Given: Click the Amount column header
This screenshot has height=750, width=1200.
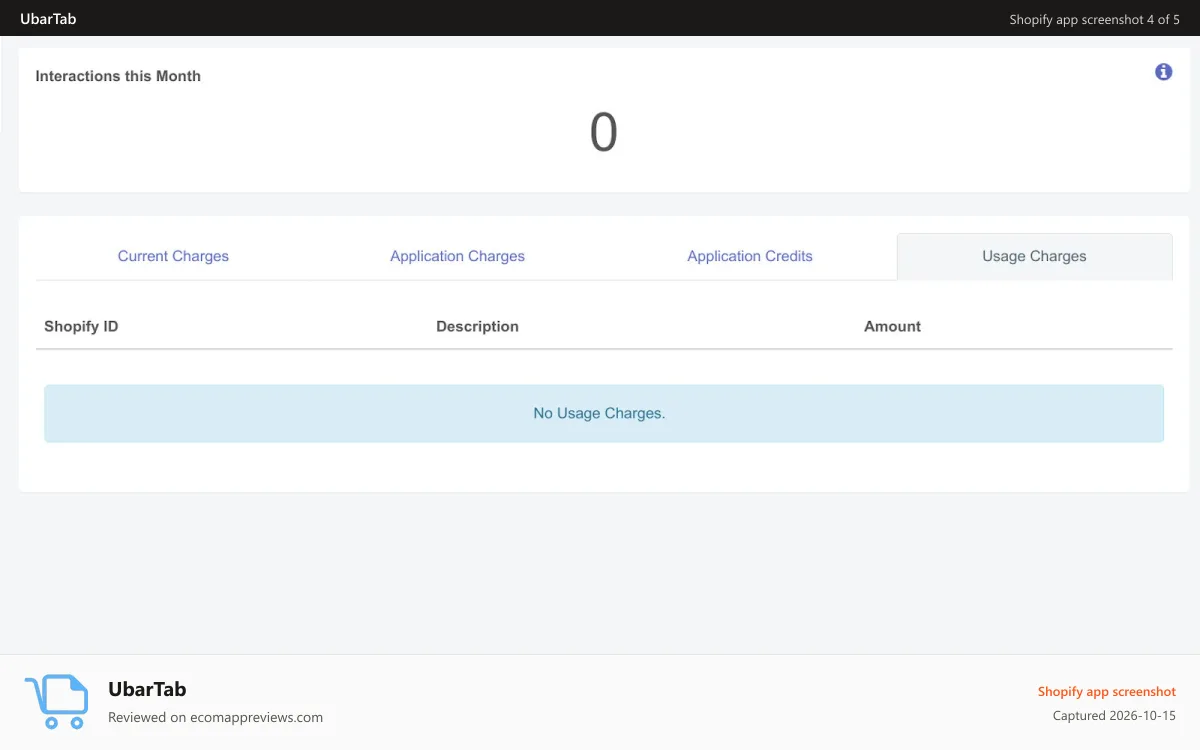Looking at the screenshot, I should 892,326.
